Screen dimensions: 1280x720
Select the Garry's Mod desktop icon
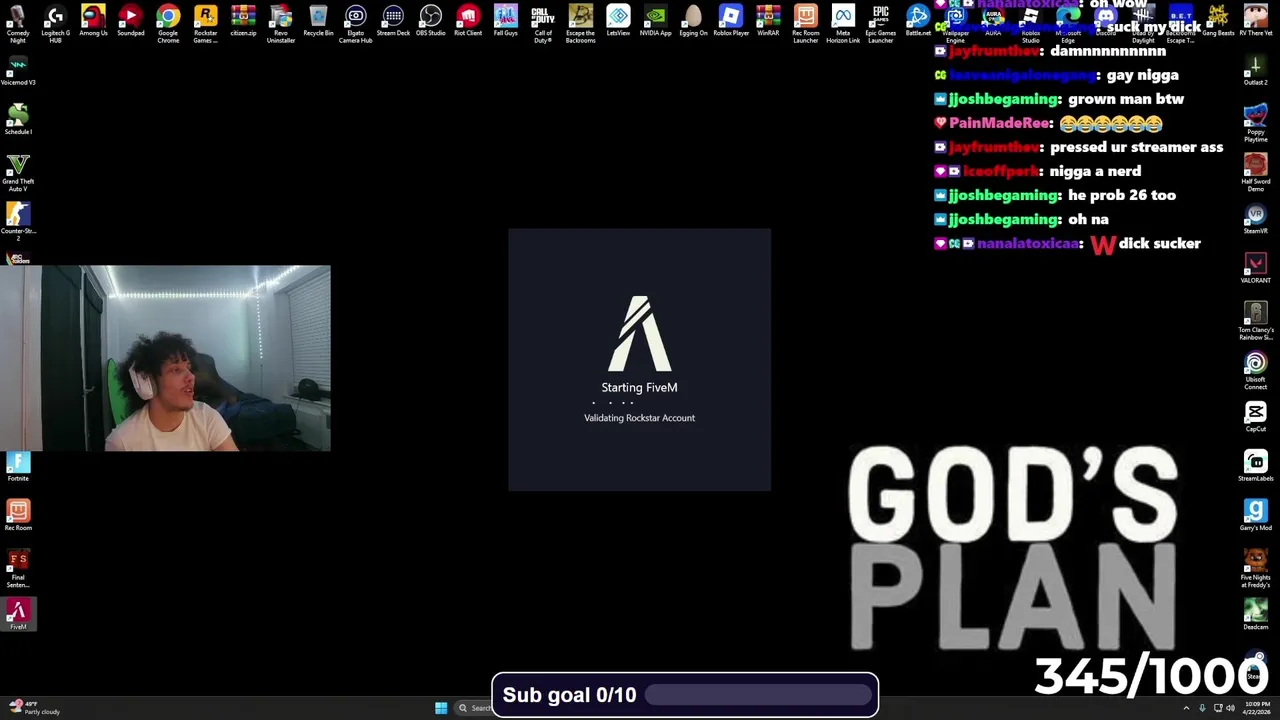tap(1255, 516)
